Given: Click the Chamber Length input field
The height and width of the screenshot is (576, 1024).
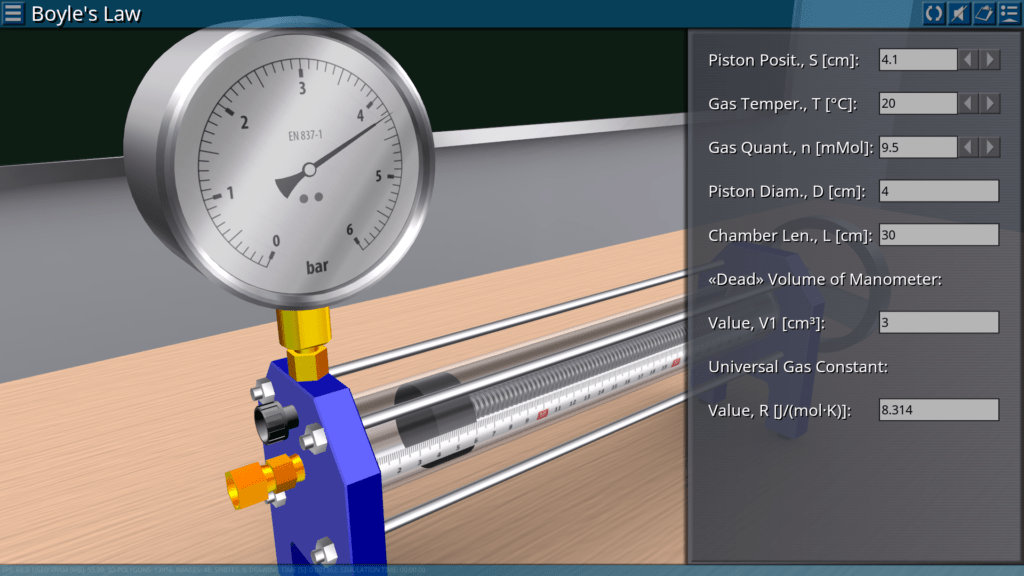Looking at the screenshot, I should click(x=938, y=235).
